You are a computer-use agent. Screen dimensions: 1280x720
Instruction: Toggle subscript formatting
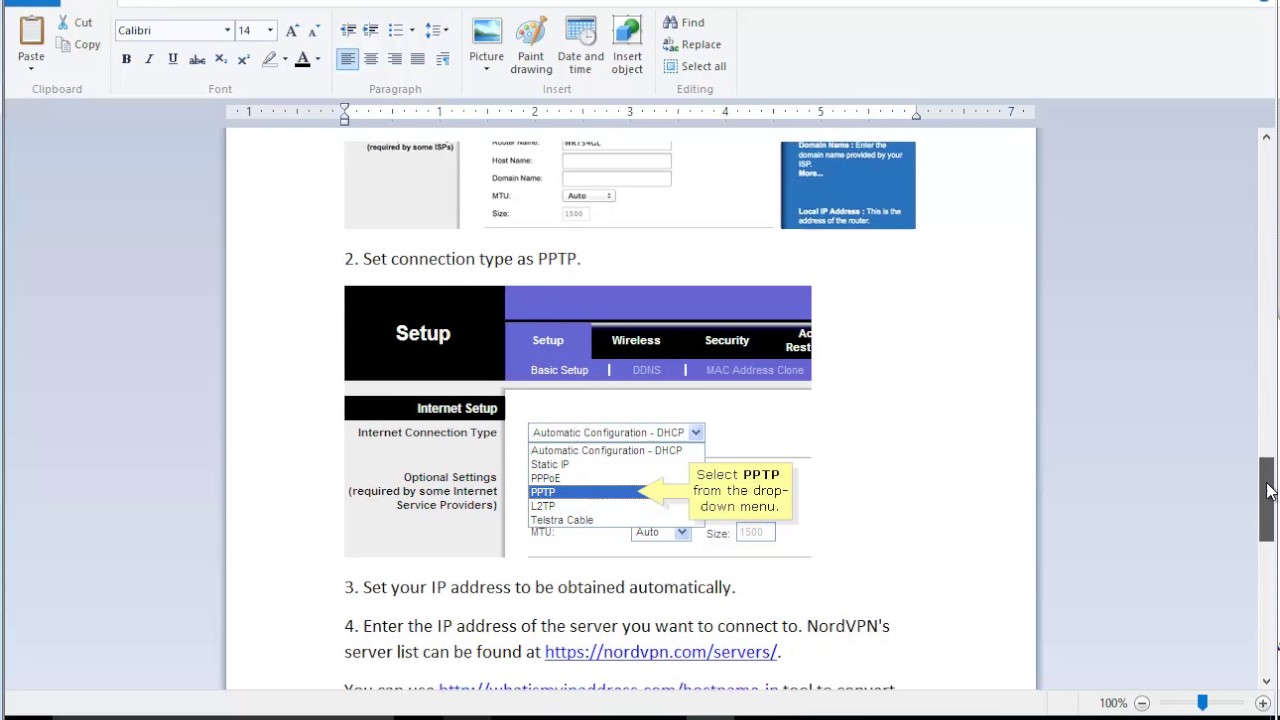click(x=221, y=59)
